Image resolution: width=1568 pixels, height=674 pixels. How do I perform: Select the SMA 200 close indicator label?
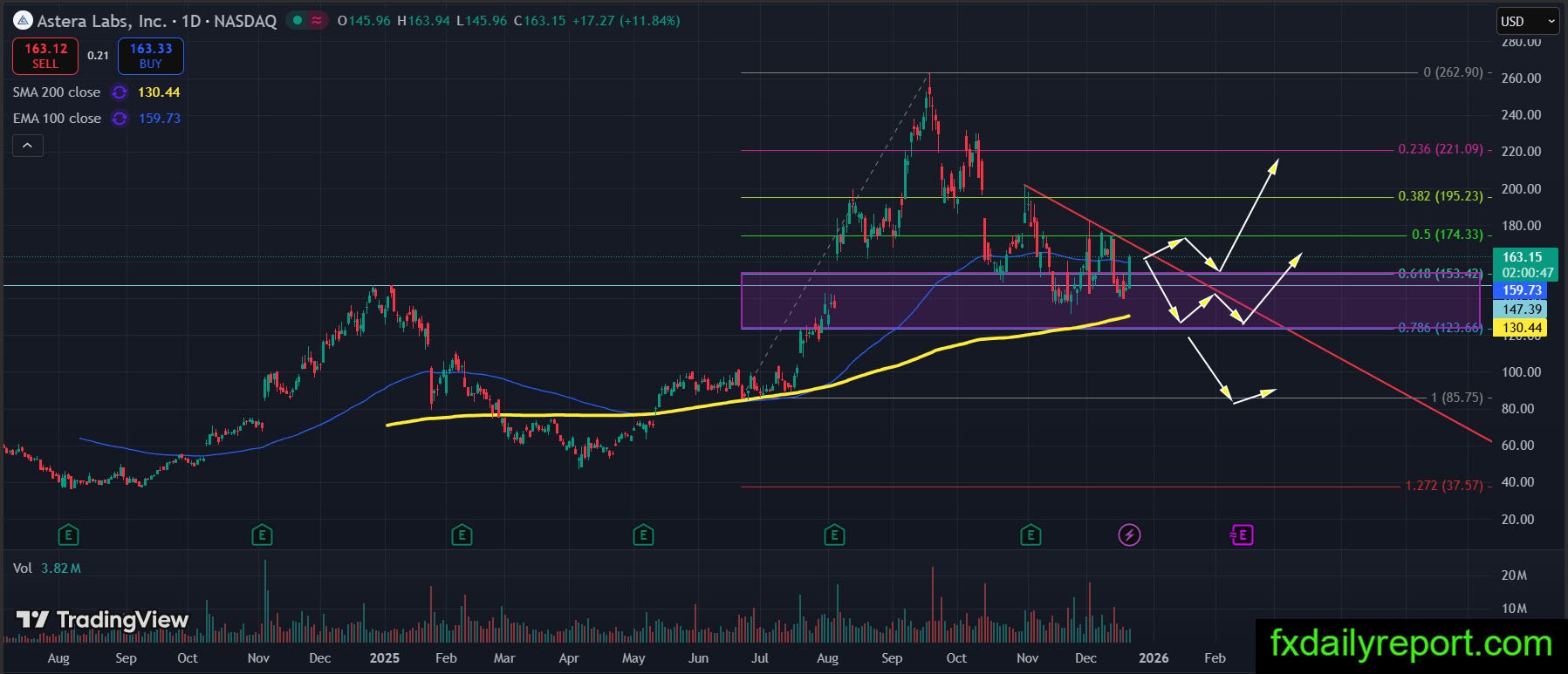point(57,92)
